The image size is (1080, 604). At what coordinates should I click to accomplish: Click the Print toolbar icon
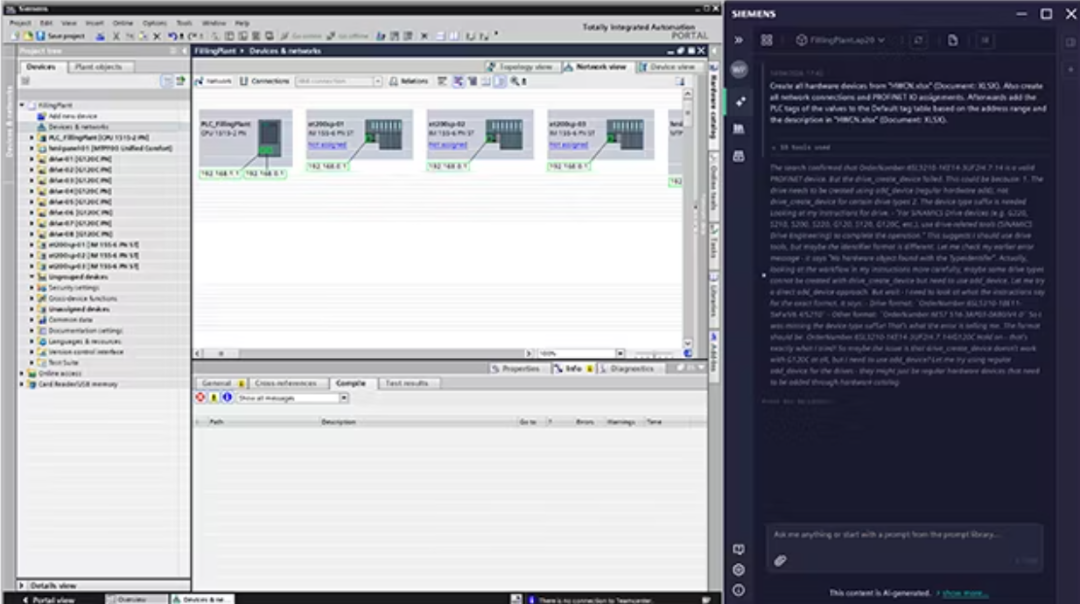(101, 36)
